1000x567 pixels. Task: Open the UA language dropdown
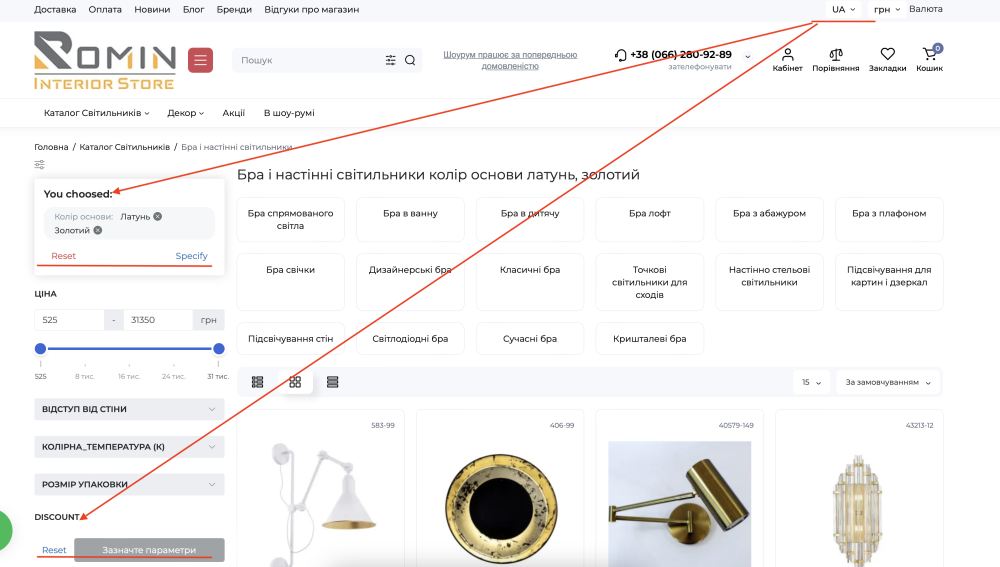[x=843, y=10]
